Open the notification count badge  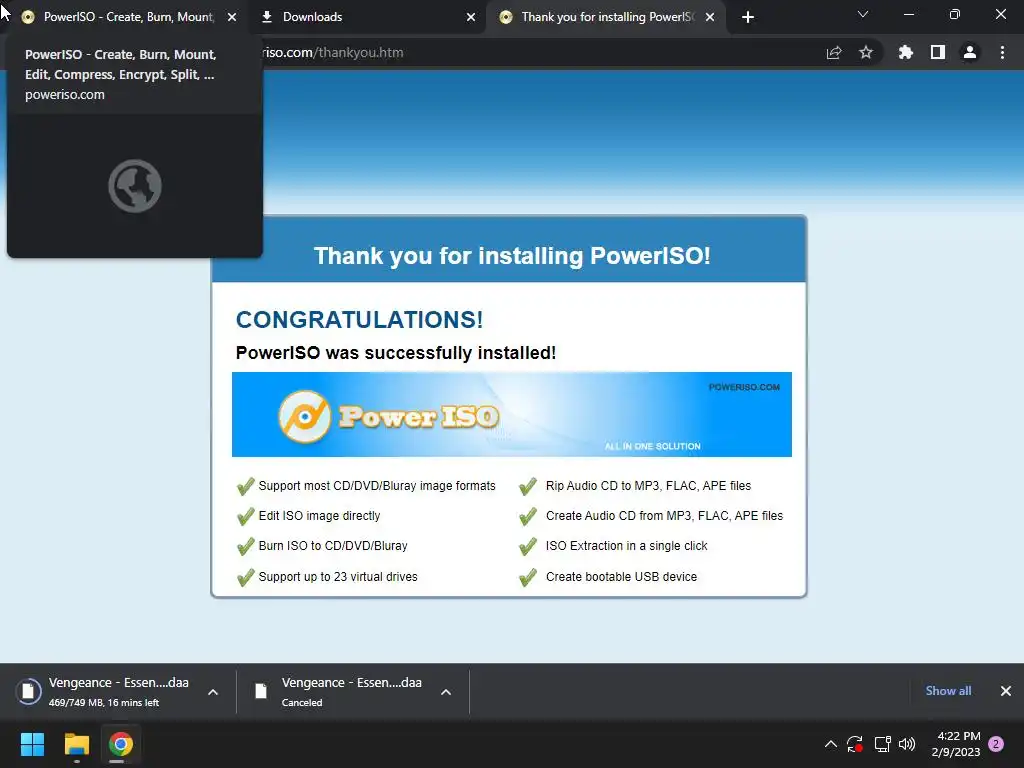click(x=996, y=744)
